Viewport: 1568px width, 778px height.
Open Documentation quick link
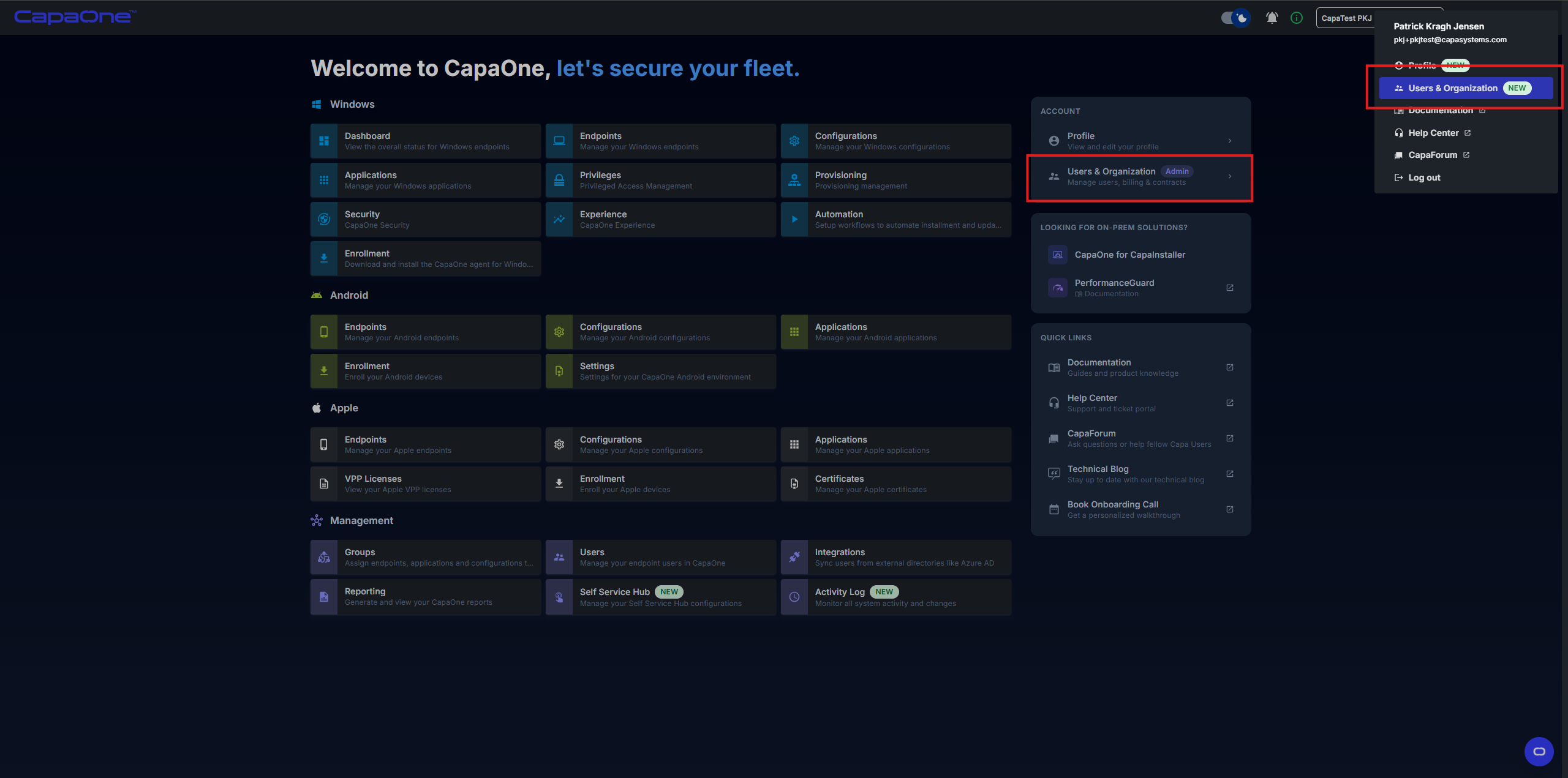[x=1140, y=367]
